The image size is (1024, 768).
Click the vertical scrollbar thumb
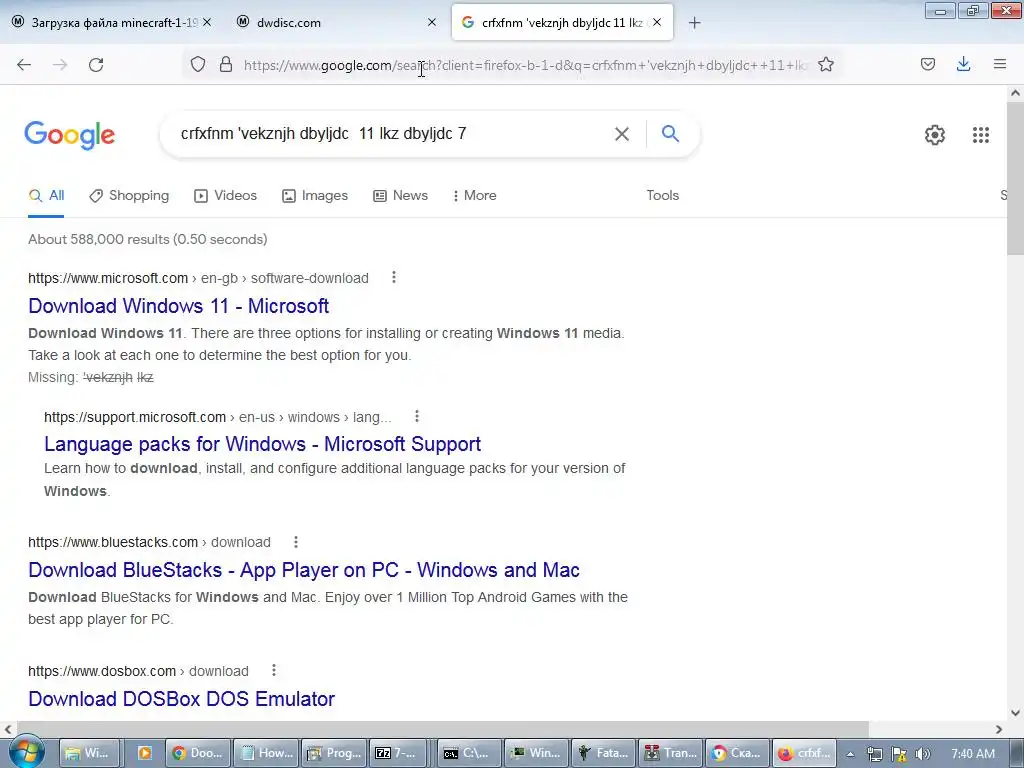(x=1016, y=179)
